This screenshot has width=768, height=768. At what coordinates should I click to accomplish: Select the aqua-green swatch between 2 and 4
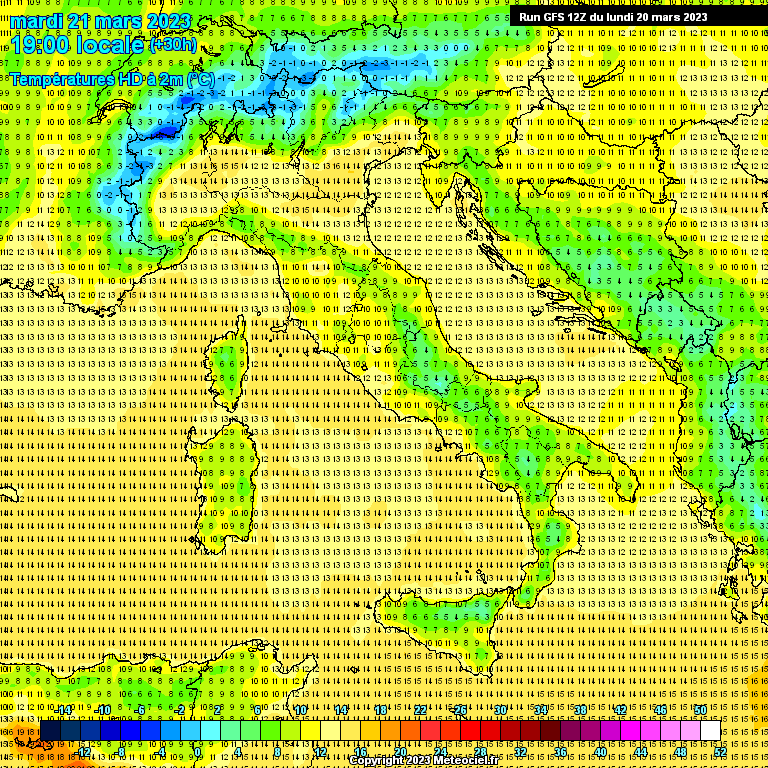point(231,730)
